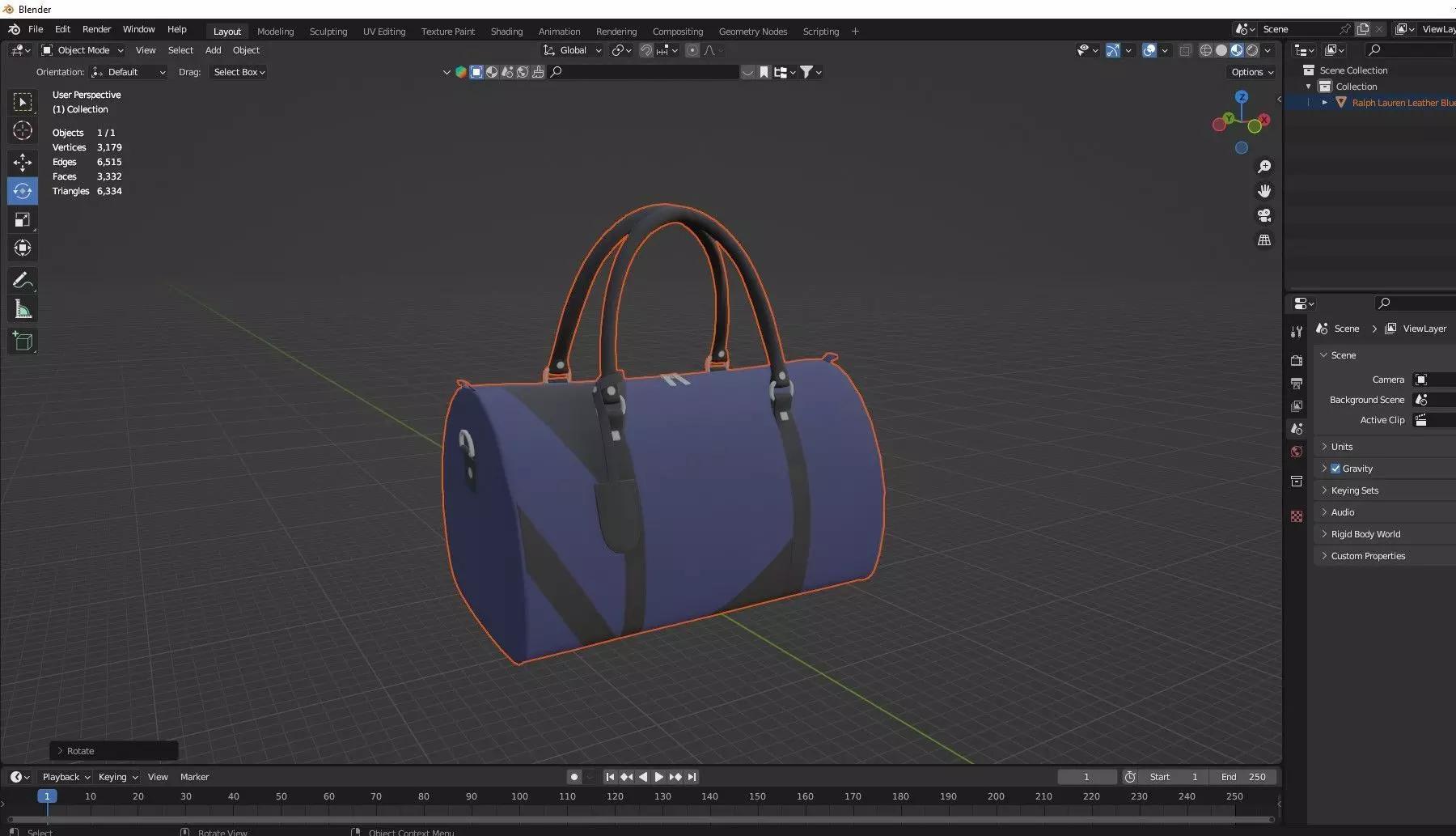This screenshot has height=836, width=1456.
Task: Toggle show overlays button
Action: coord(1149,50)
